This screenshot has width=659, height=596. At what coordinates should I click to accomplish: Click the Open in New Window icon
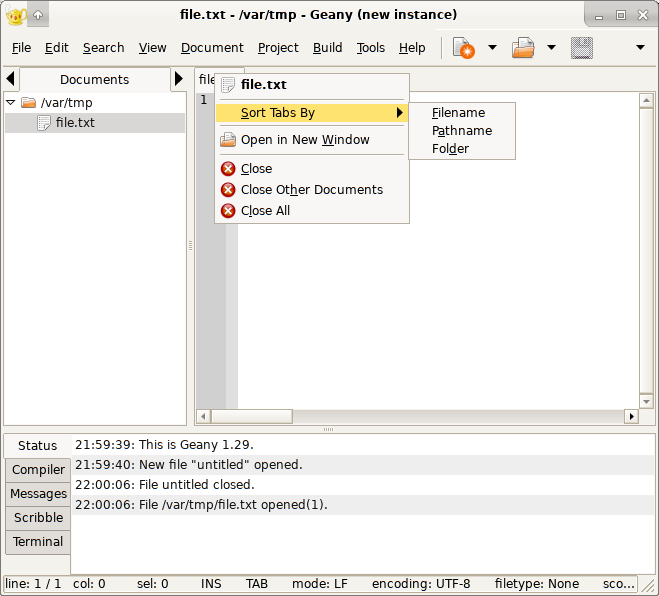228,140
